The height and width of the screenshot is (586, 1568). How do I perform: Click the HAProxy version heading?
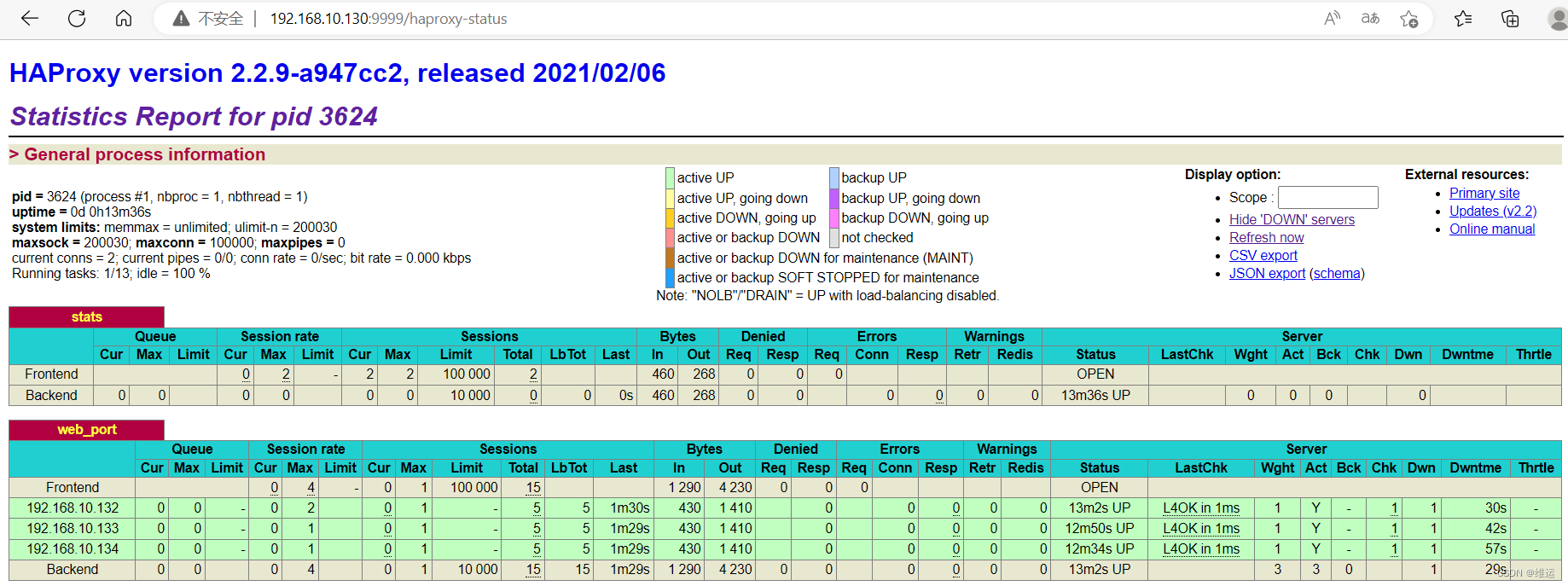pyautogui.click(x=337, y=73)
